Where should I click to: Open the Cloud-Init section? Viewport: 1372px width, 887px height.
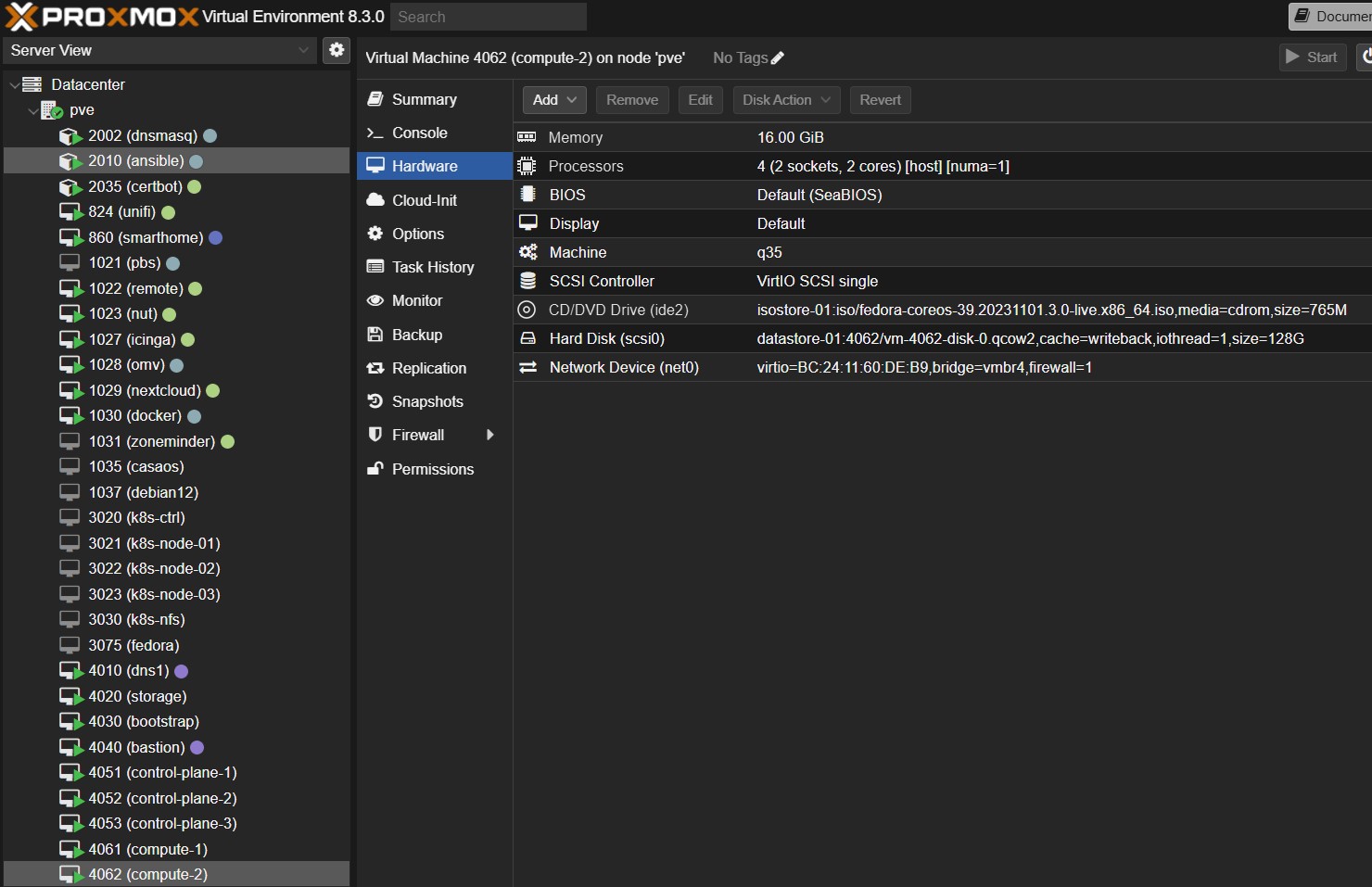424,201
